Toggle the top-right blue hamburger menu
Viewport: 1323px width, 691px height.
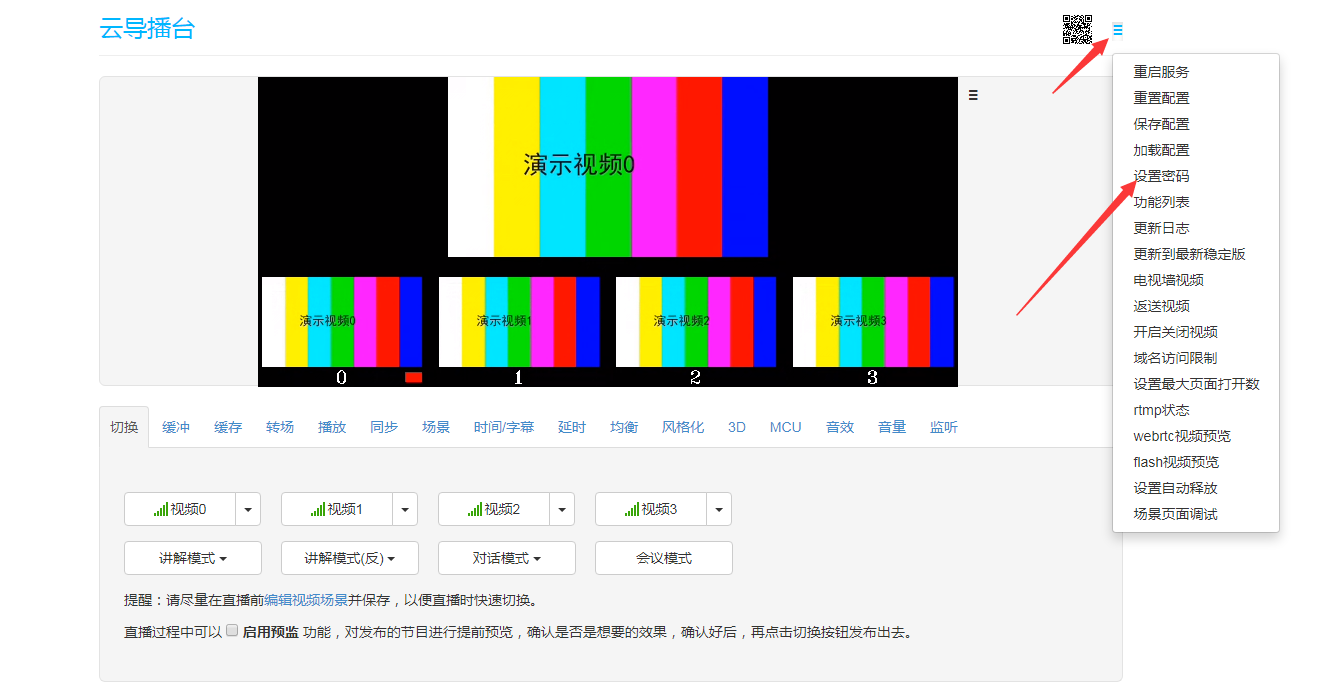coord(1117,30)
